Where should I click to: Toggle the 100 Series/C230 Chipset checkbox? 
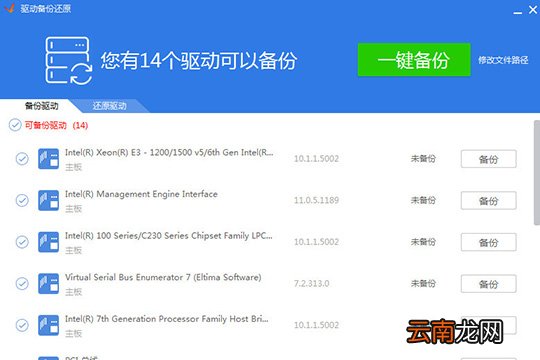[x=22, y=242]
